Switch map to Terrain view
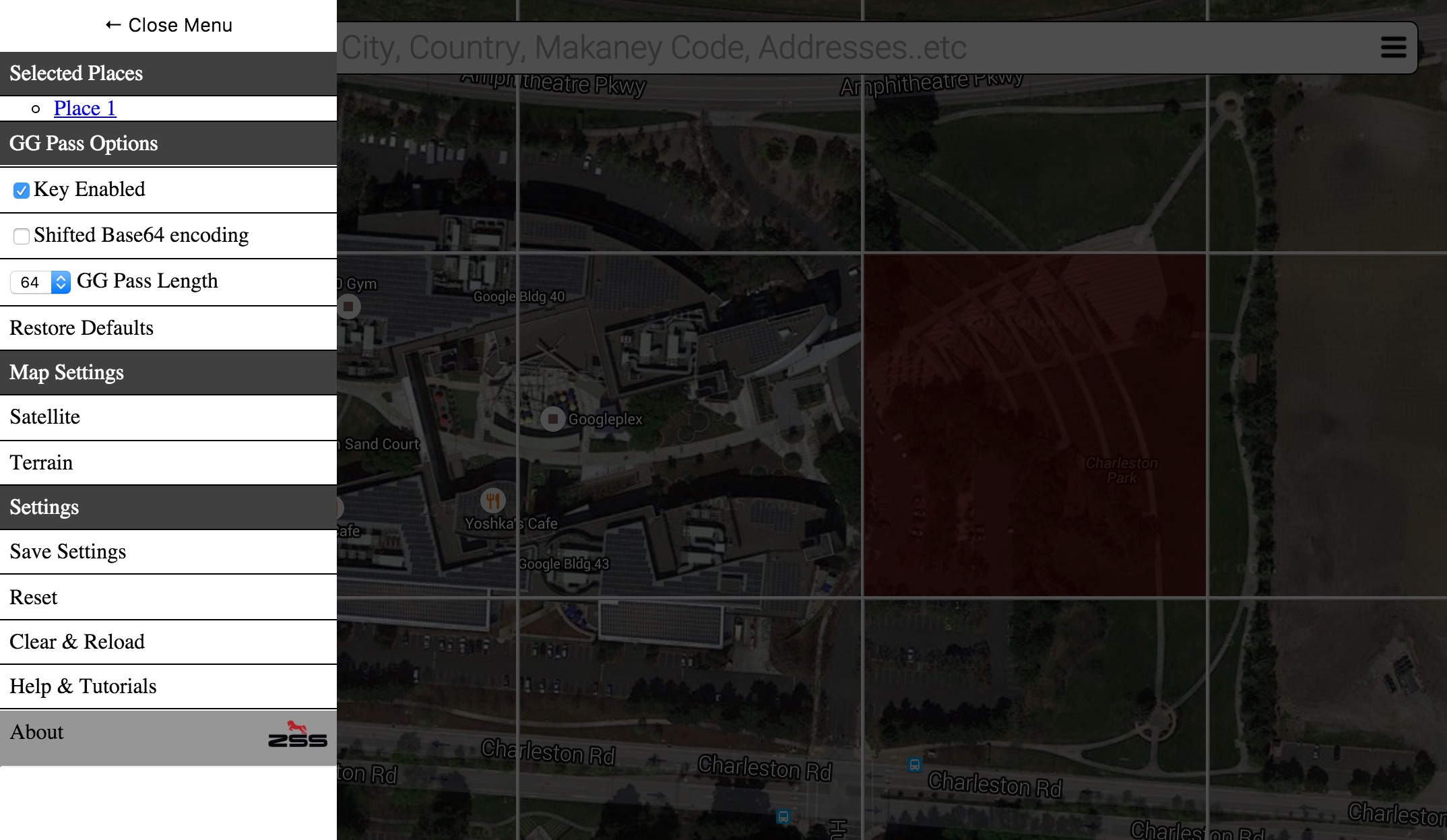 pos(168,463)
